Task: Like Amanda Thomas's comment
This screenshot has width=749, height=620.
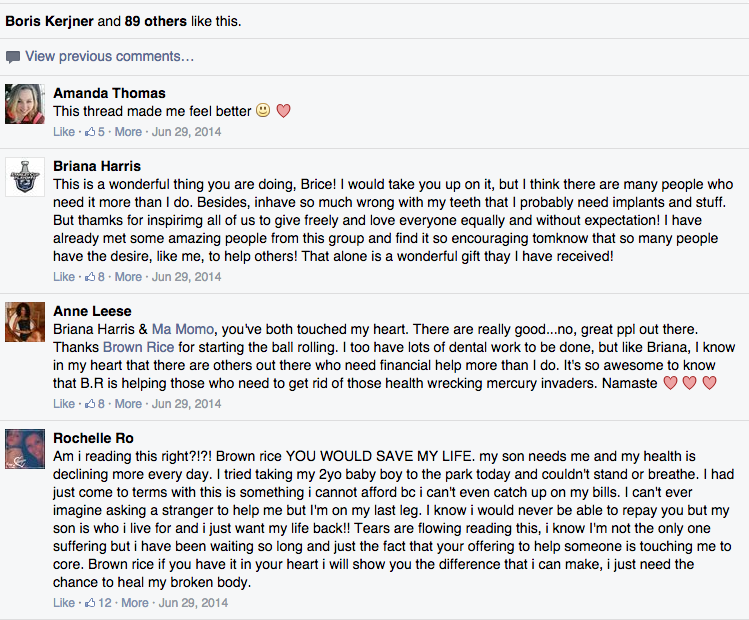Action: [63, 132]
